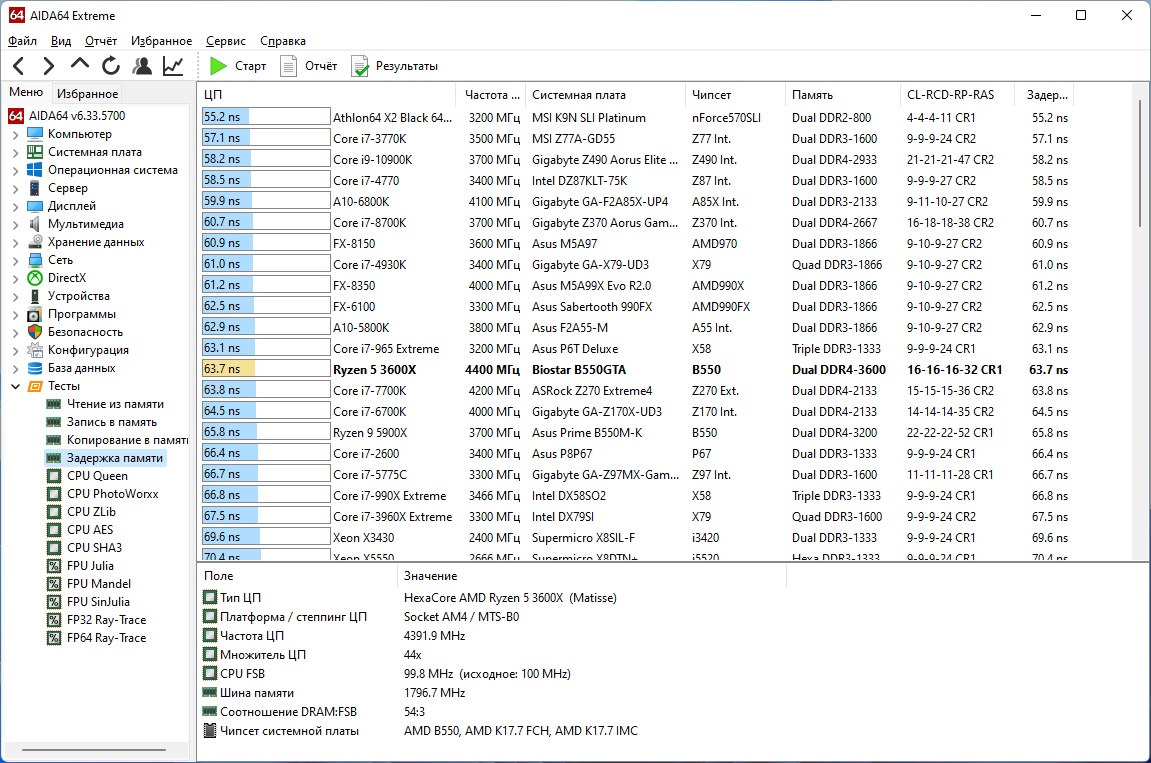
Task: Sort by the CL-RCD-RP-RAS column header
Action: coord(957,95)
